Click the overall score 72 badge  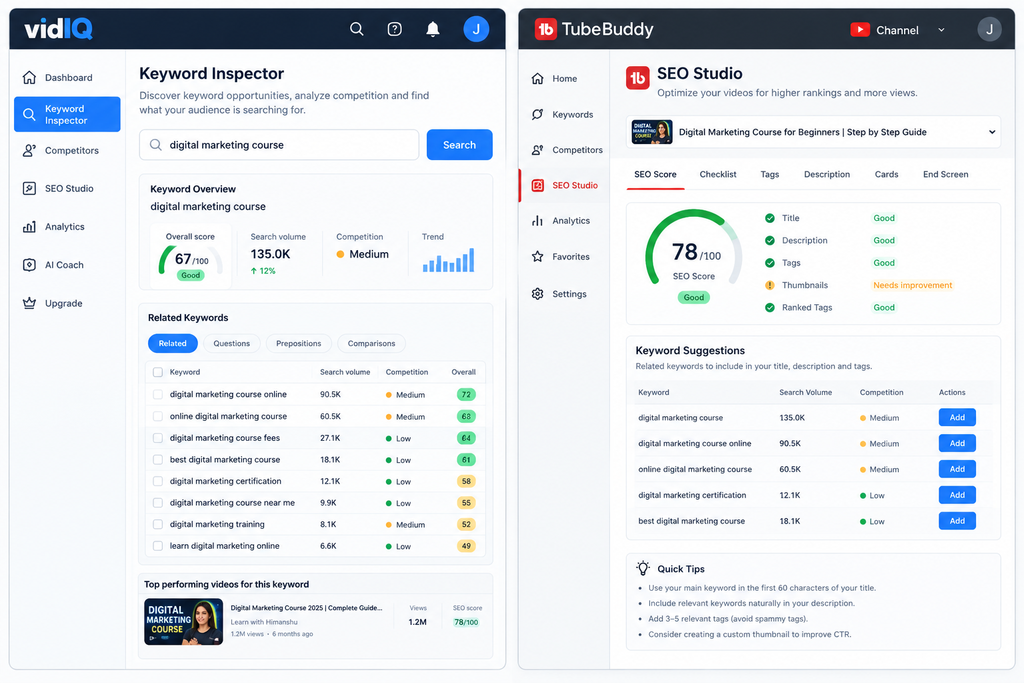(466, 394)
